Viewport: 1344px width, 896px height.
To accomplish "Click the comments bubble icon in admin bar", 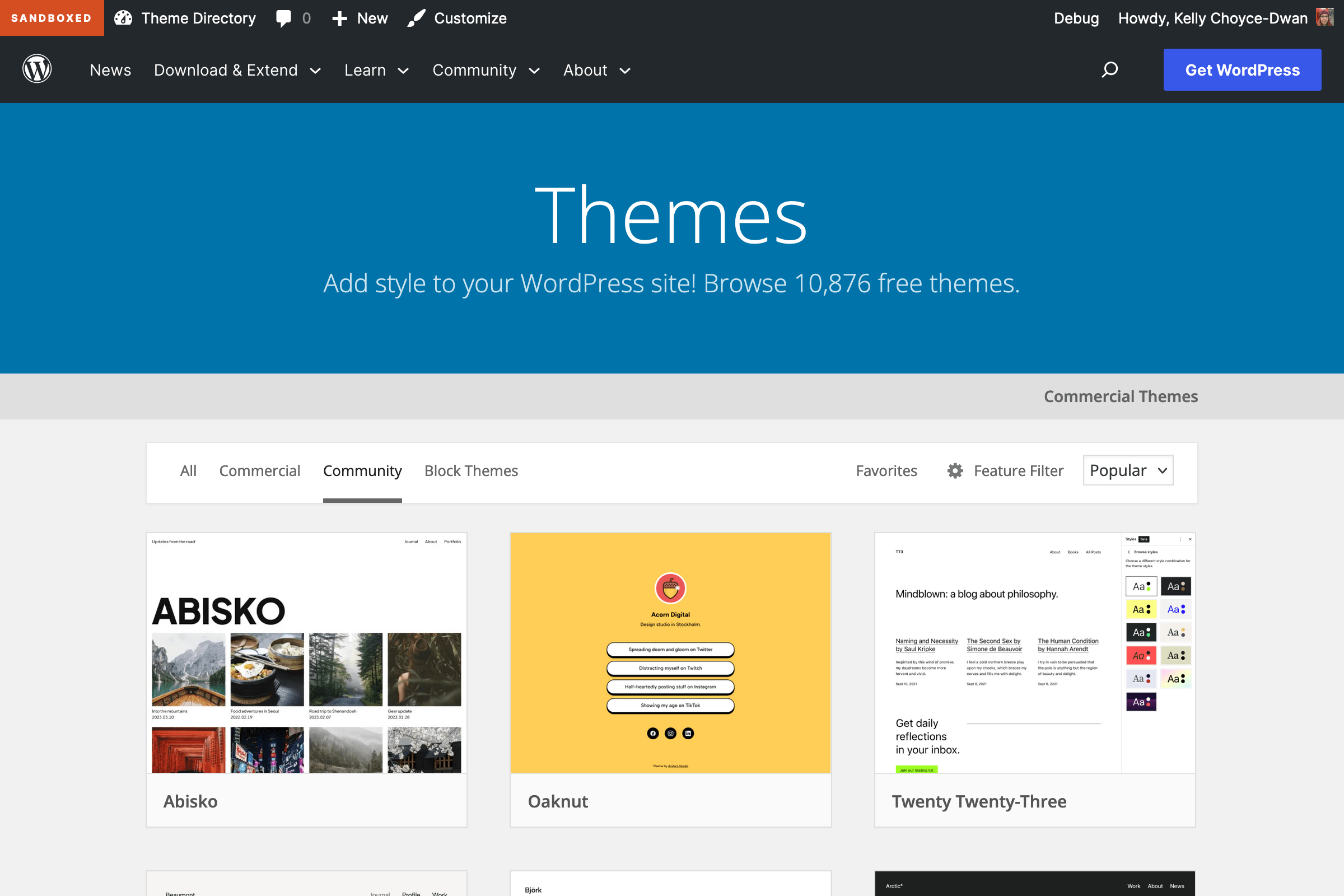I will coord(283,18).
